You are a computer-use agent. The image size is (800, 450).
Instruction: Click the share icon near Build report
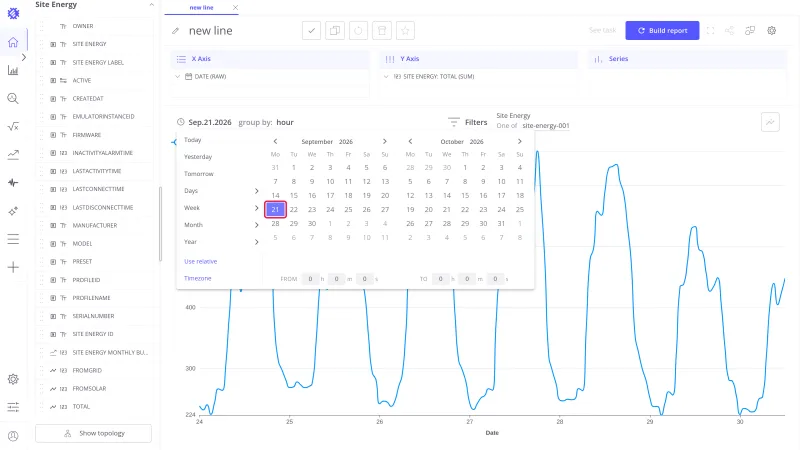point(730,31)
